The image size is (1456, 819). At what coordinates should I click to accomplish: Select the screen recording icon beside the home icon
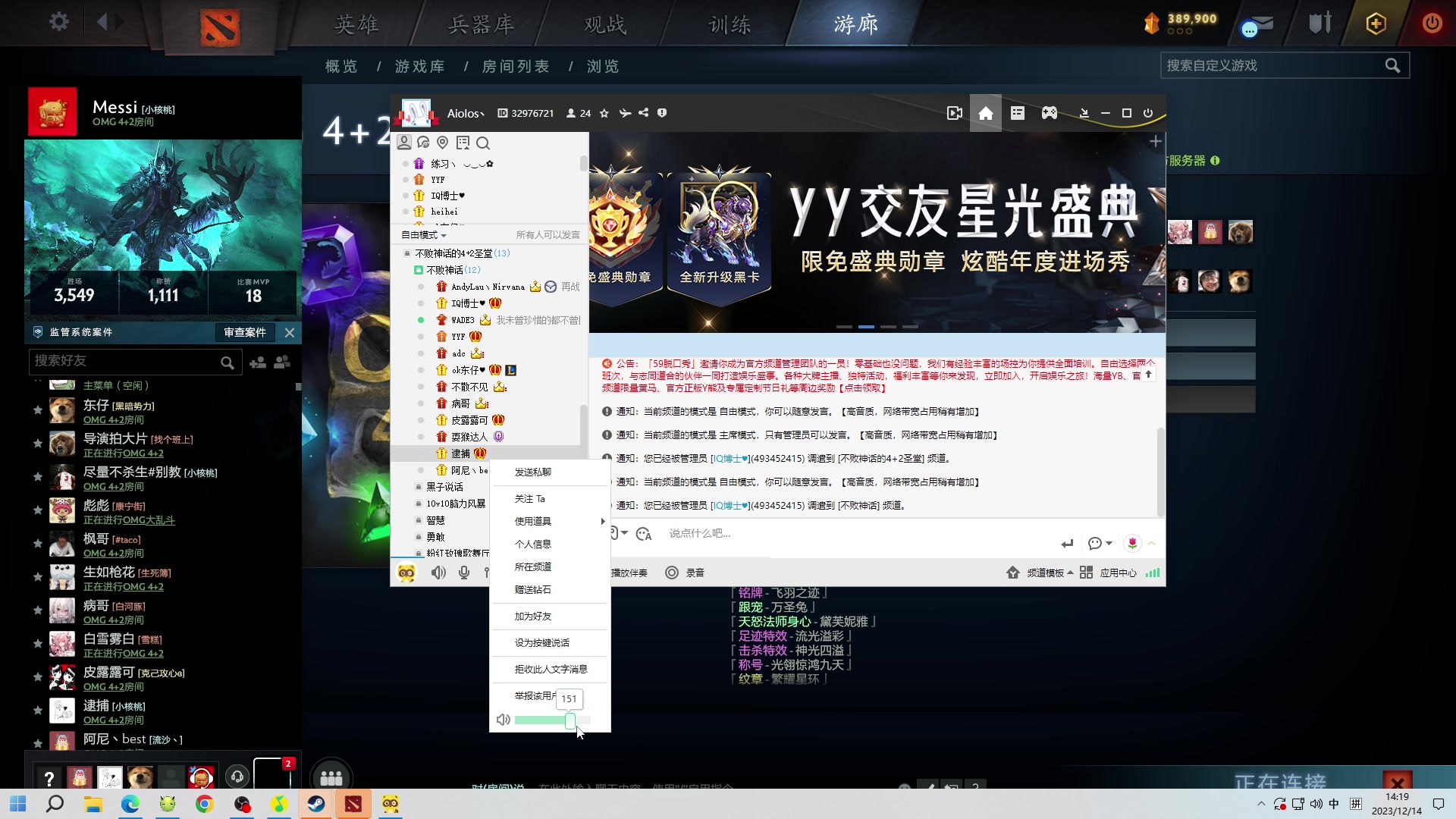[x=954, y=113]
